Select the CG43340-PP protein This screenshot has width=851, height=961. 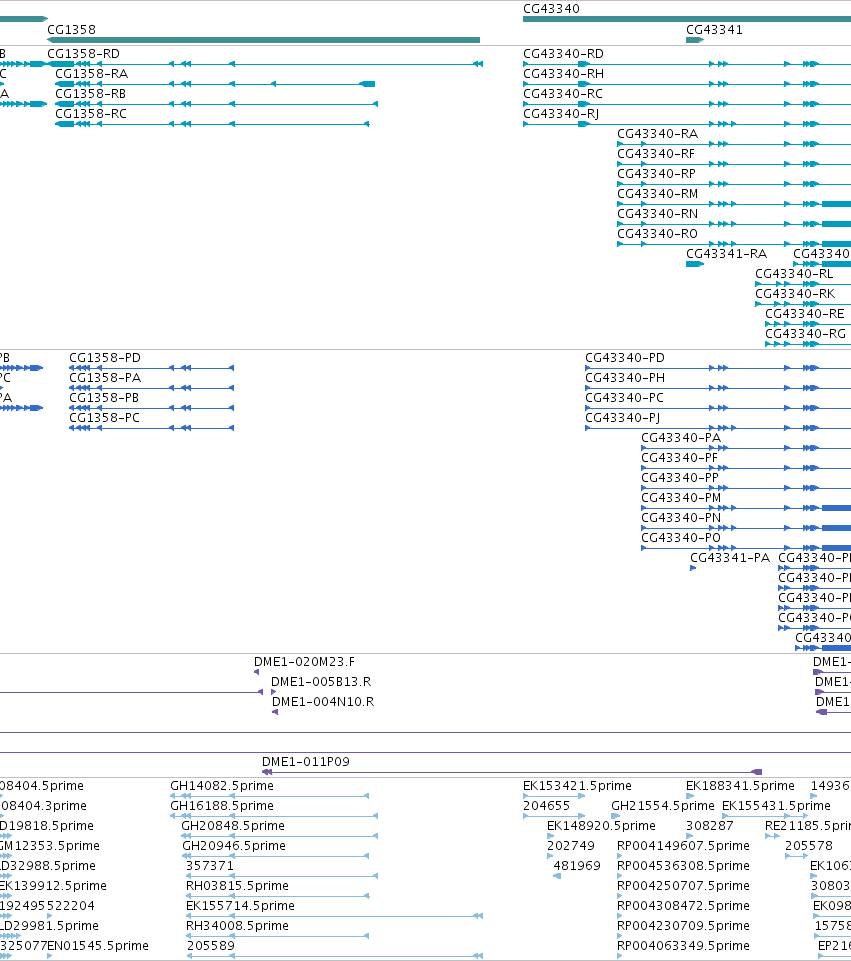(679, 477)
